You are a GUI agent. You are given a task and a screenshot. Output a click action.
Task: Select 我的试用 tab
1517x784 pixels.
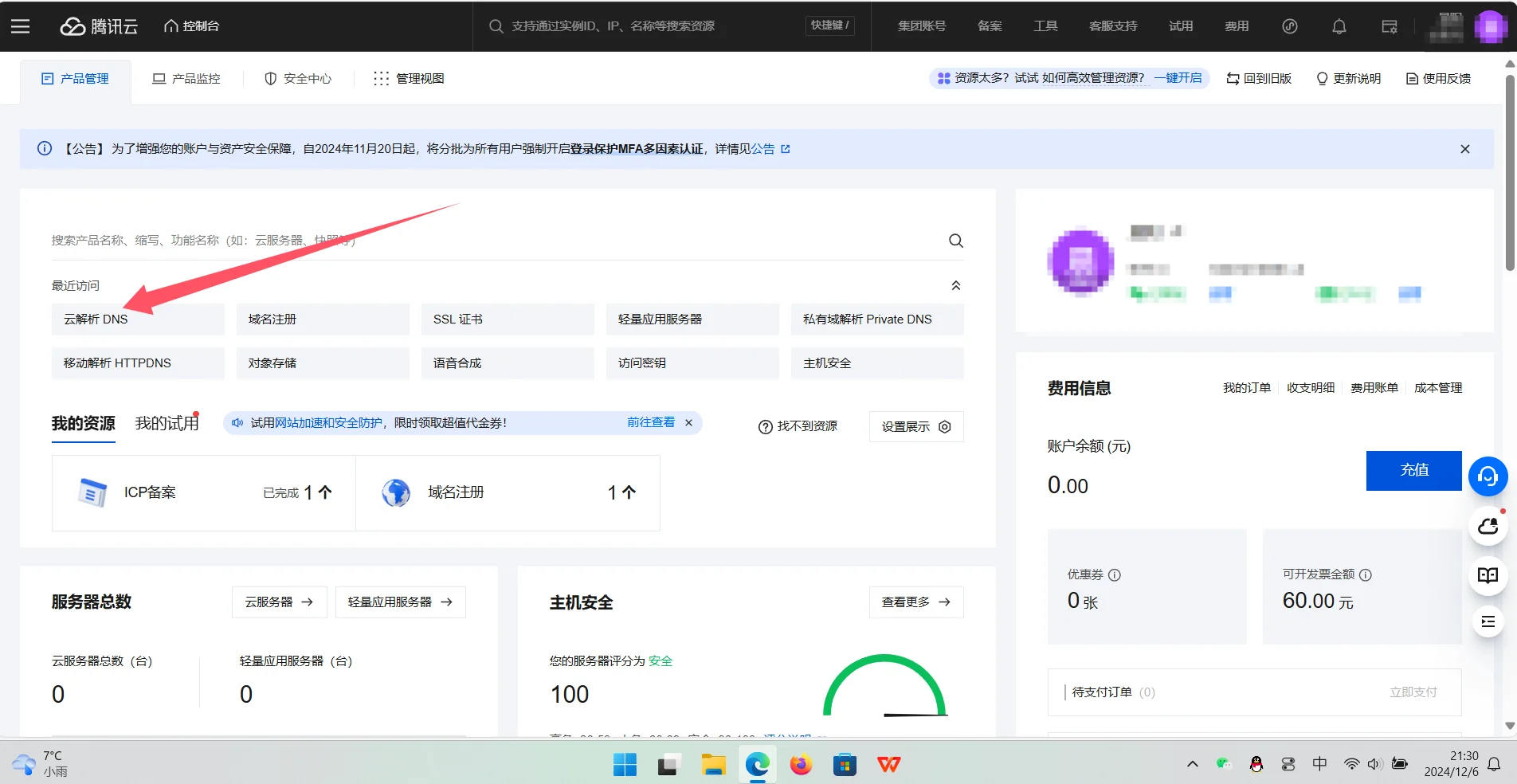point(167,423)
